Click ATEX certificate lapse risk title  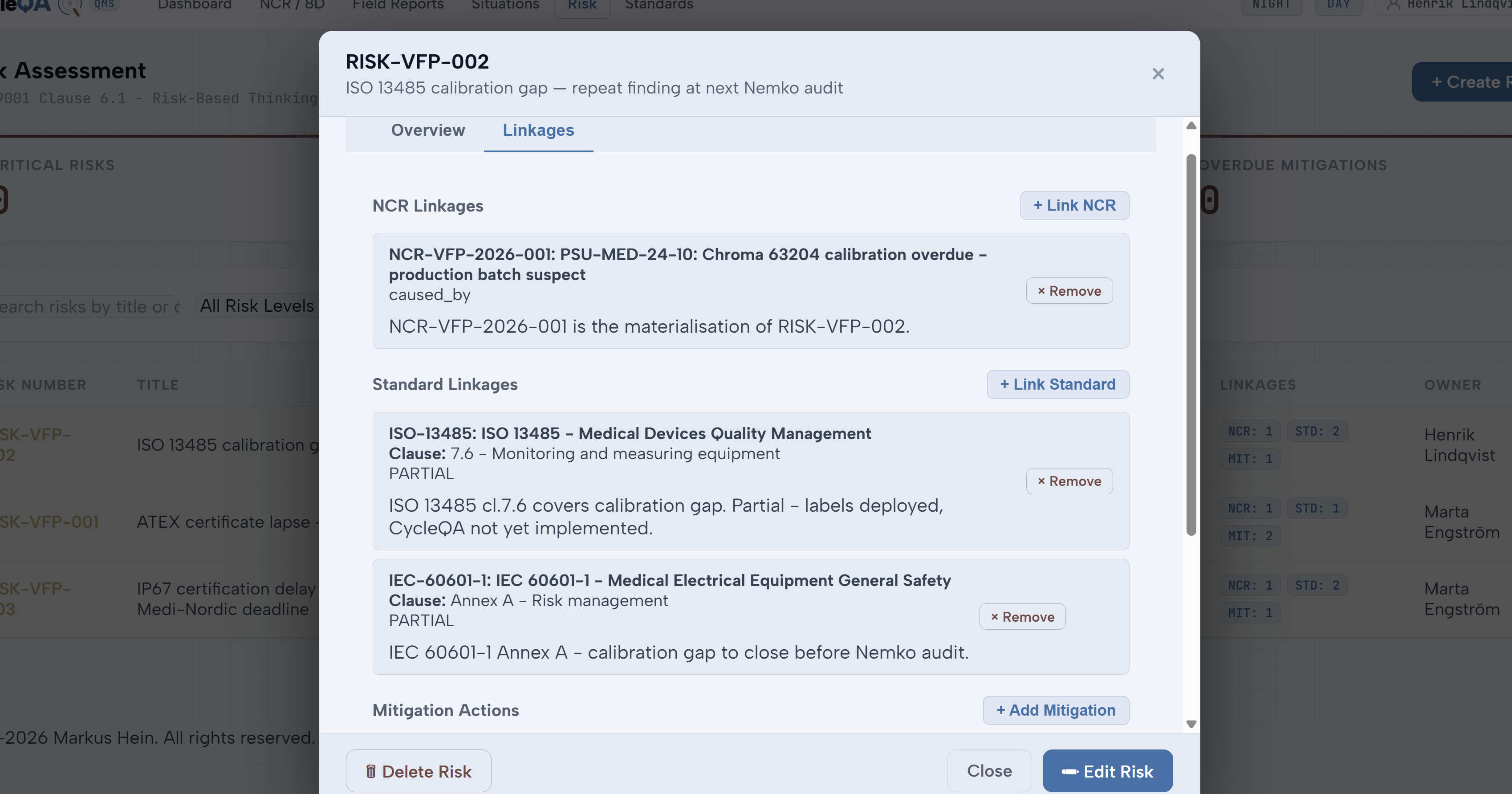[x=227, y=522]
